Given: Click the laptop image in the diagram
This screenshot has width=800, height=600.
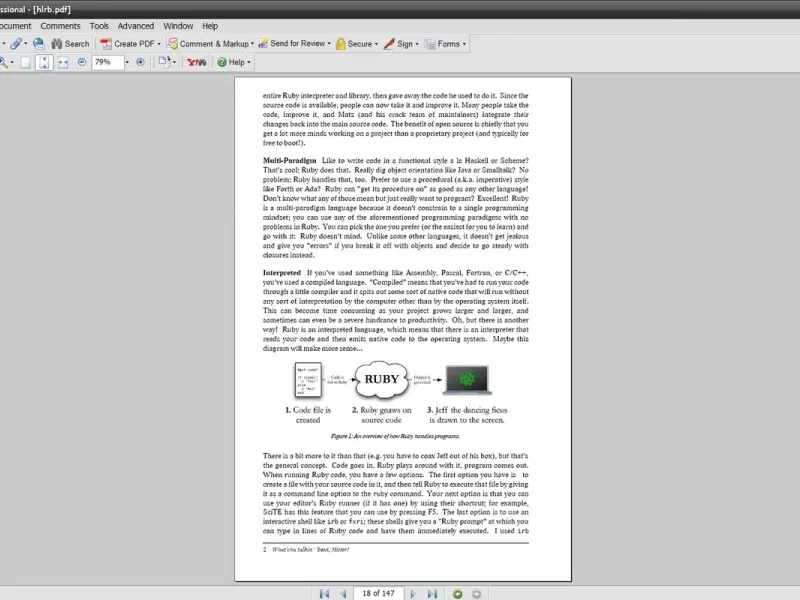Looking at the screenshot, I should [467, 380].
